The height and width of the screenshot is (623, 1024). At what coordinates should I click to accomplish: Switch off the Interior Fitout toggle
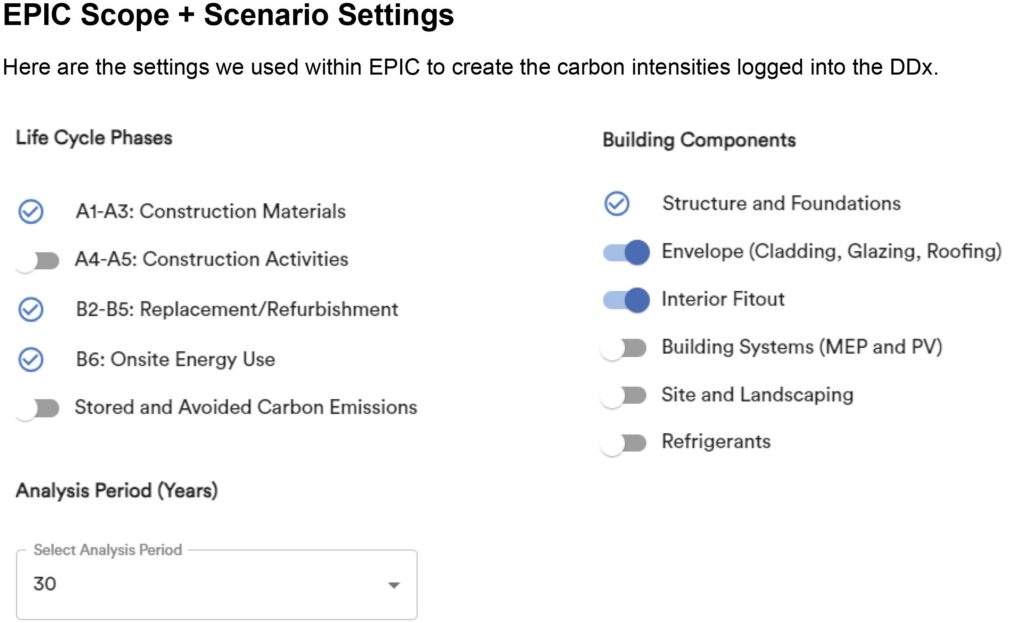(626, 299)
